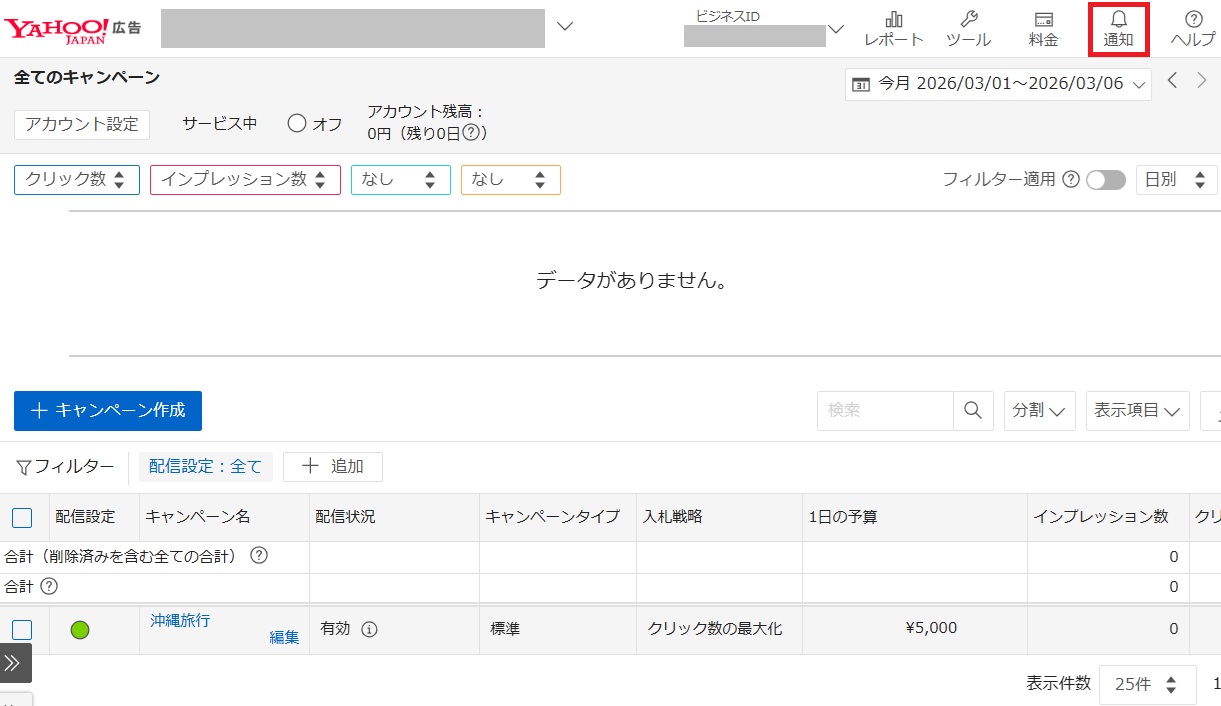Check the 沖縄旅行 campaign row checkbox
This screenshot has height=706, width=1221.
22,630
